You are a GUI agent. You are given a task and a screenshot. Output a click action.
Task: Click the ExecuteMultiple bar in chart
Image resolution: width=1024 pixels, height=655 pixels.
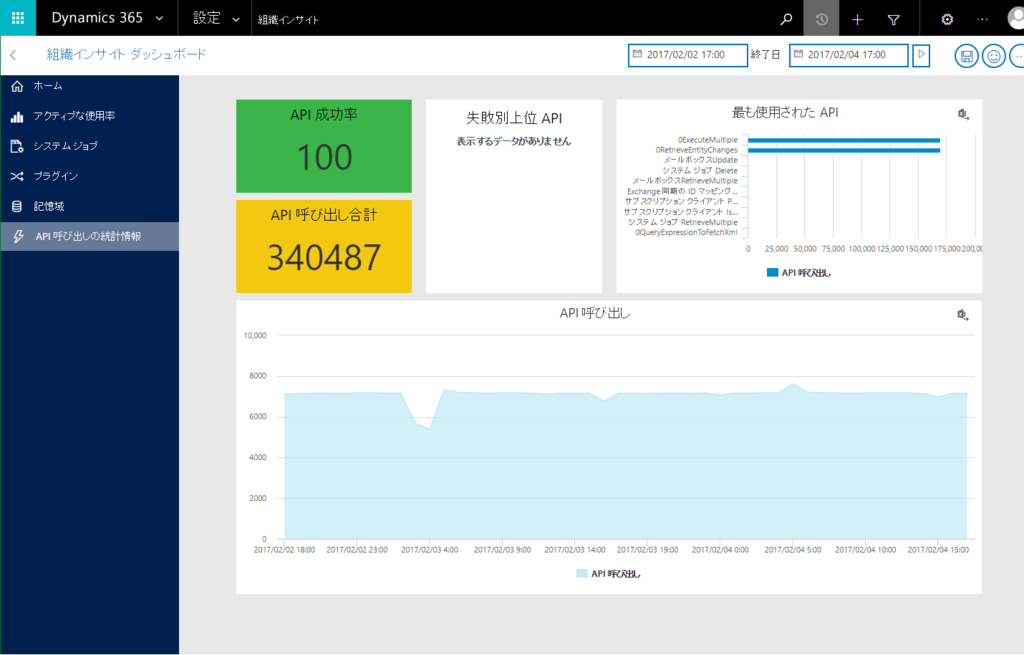coord(844,140)
